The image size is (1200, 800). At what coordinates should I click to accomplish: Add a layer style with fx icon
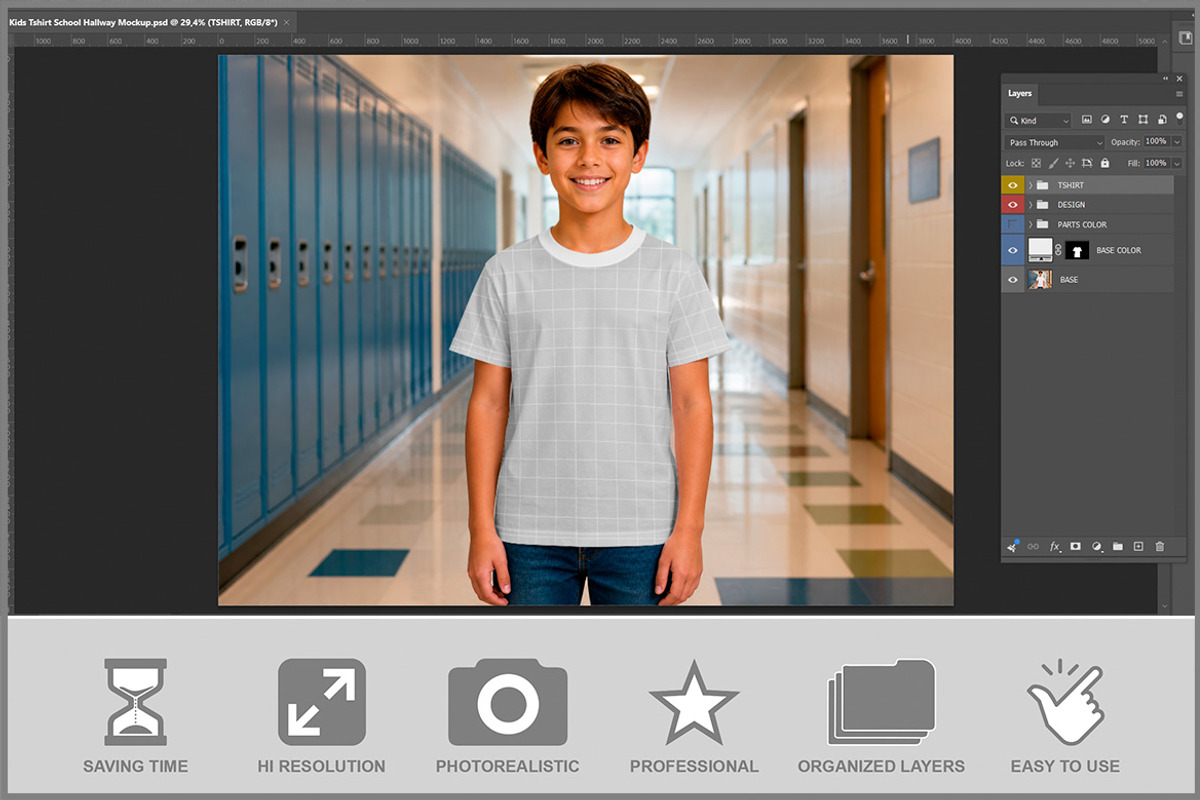pyautogui.click(x=1055, y=547)
